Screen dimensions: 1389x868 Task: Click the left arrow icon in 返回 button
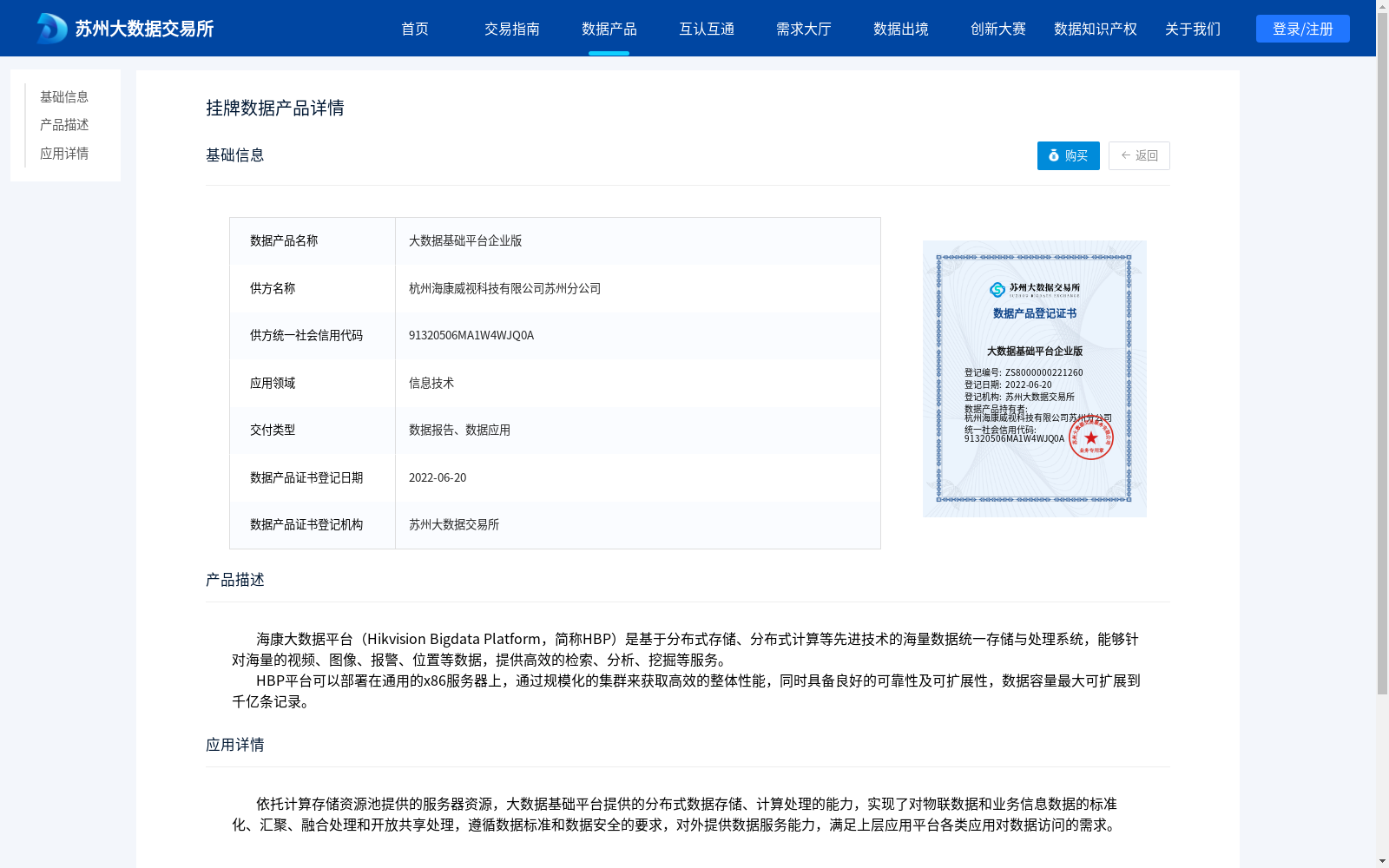pyautogui.click(x=1126, y=155)
